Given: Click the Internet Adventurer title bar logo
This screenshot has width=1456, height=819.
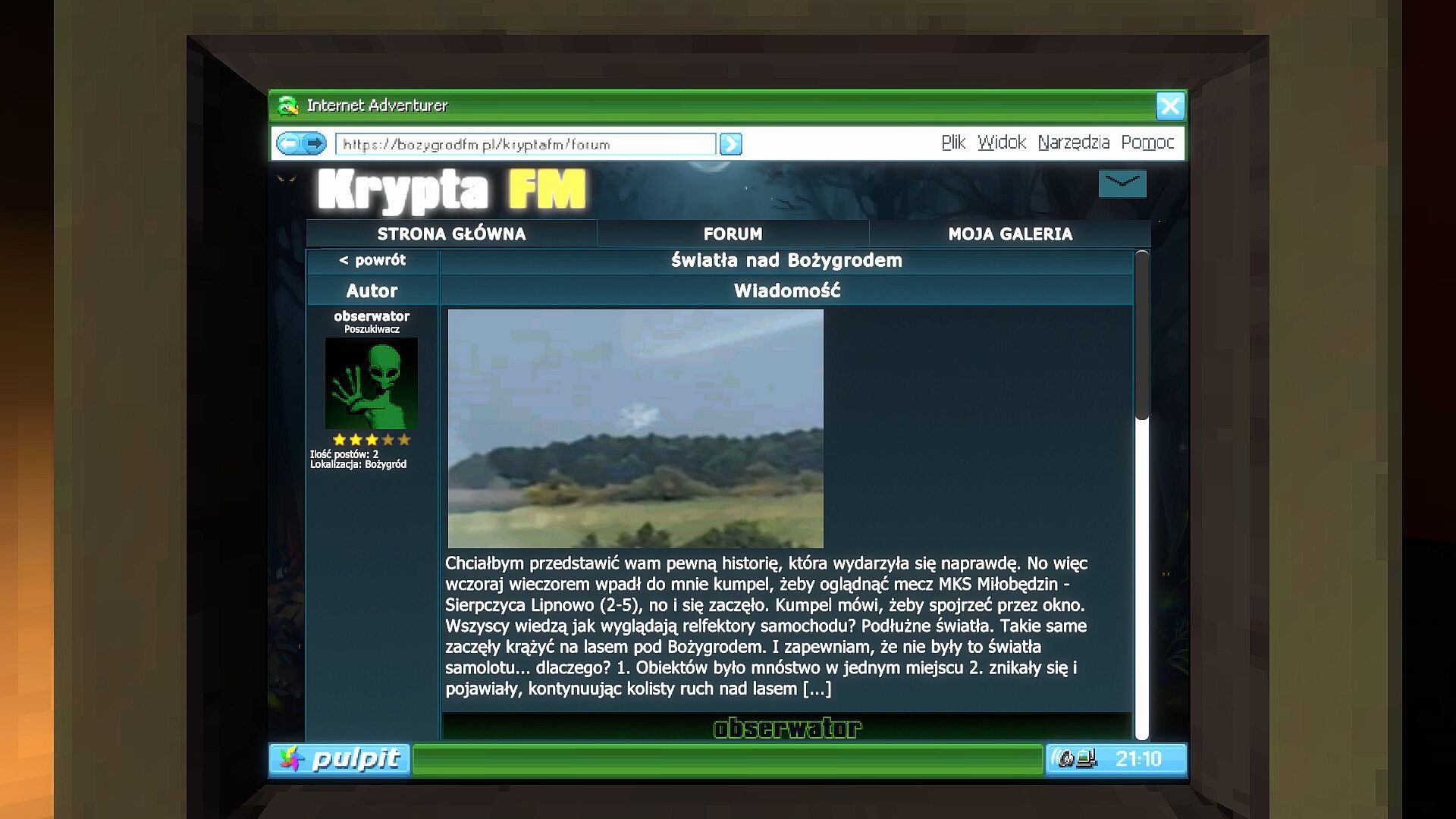Looking at the screenshot, I should 287,105.
